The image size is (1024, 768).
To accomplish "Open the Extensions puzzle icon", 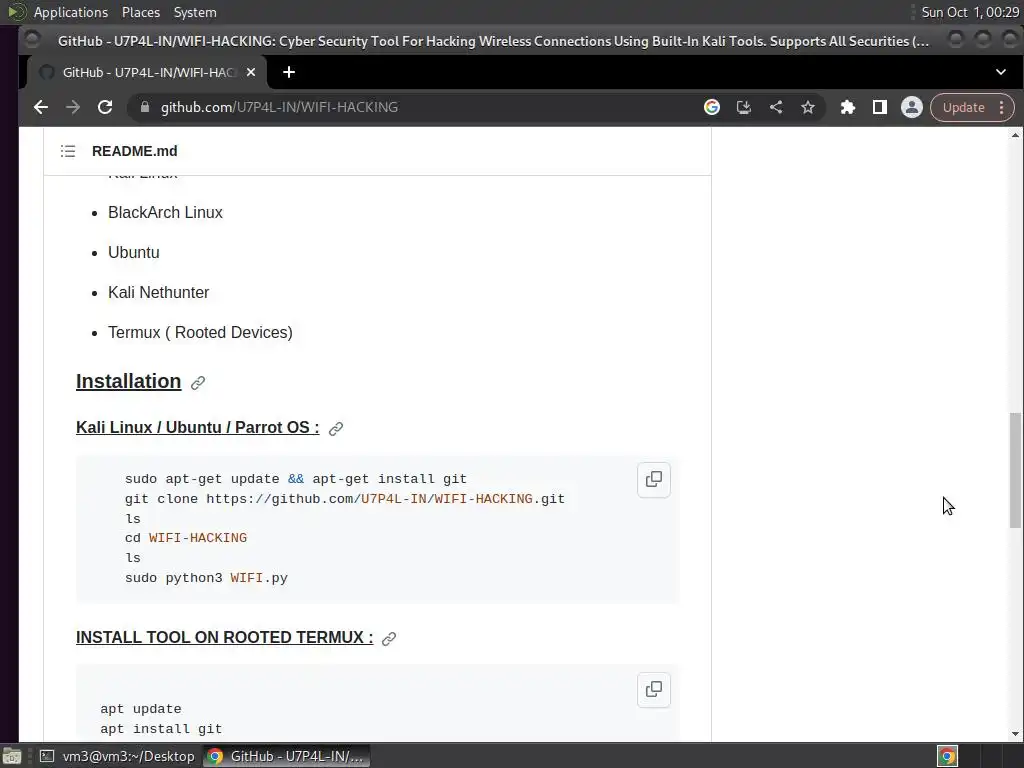I will coord(848,107).
